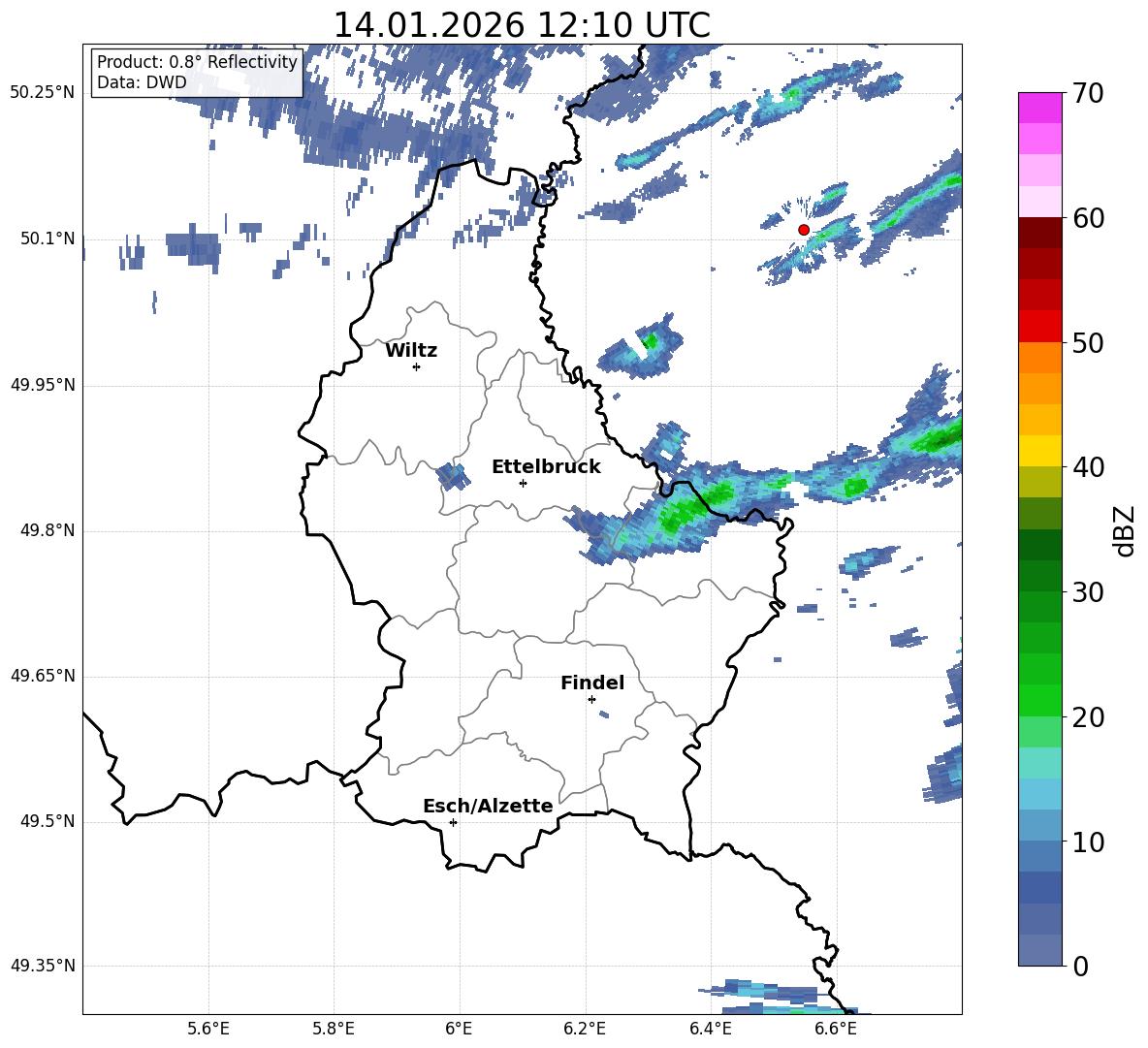Click the 5.8°E longitude tick label
The image size is (1148, 1048).
334,1029
